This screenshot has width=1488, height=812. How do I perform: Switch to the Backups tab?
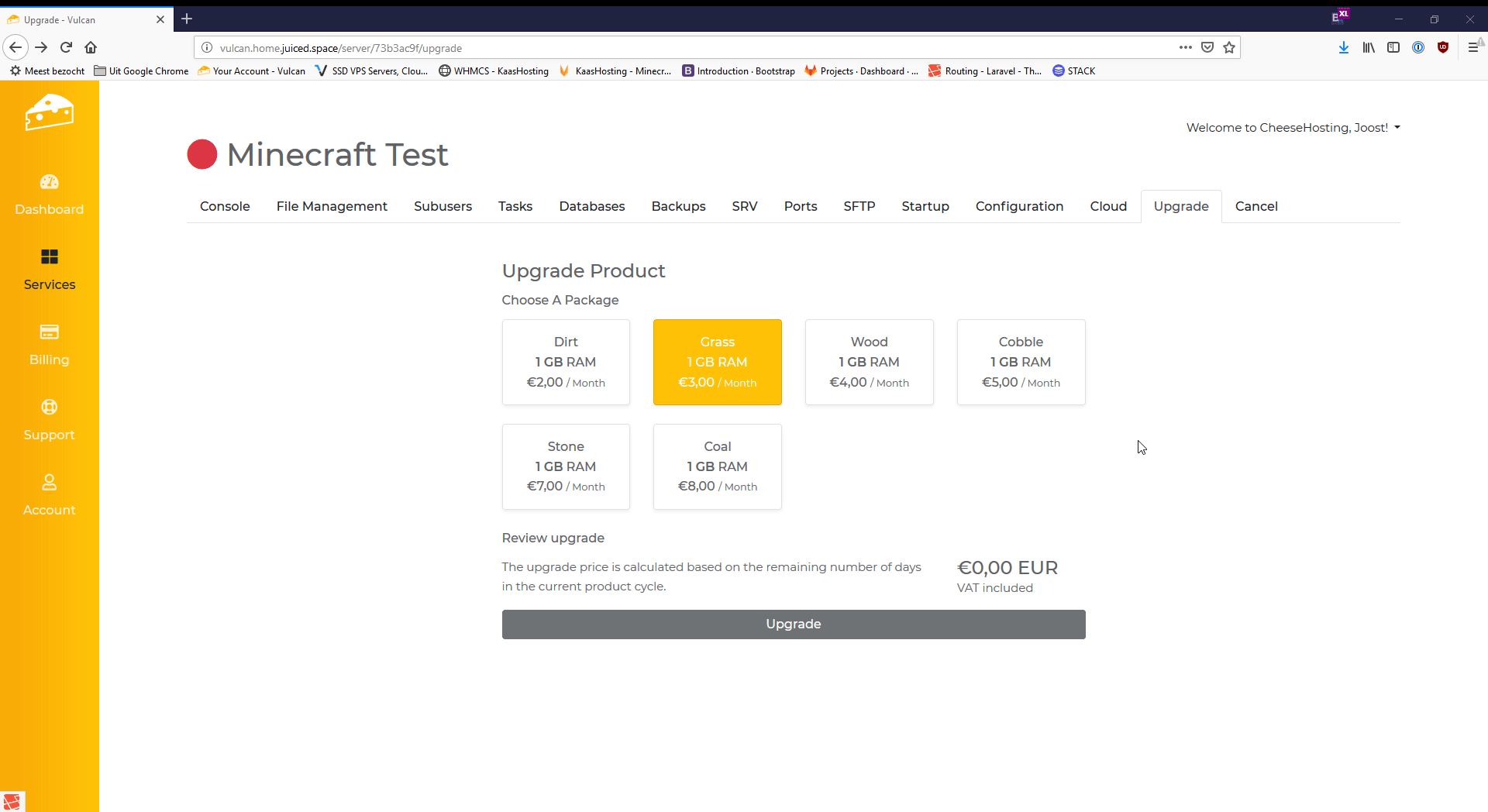pyautogui.click(x=678, y=206)
